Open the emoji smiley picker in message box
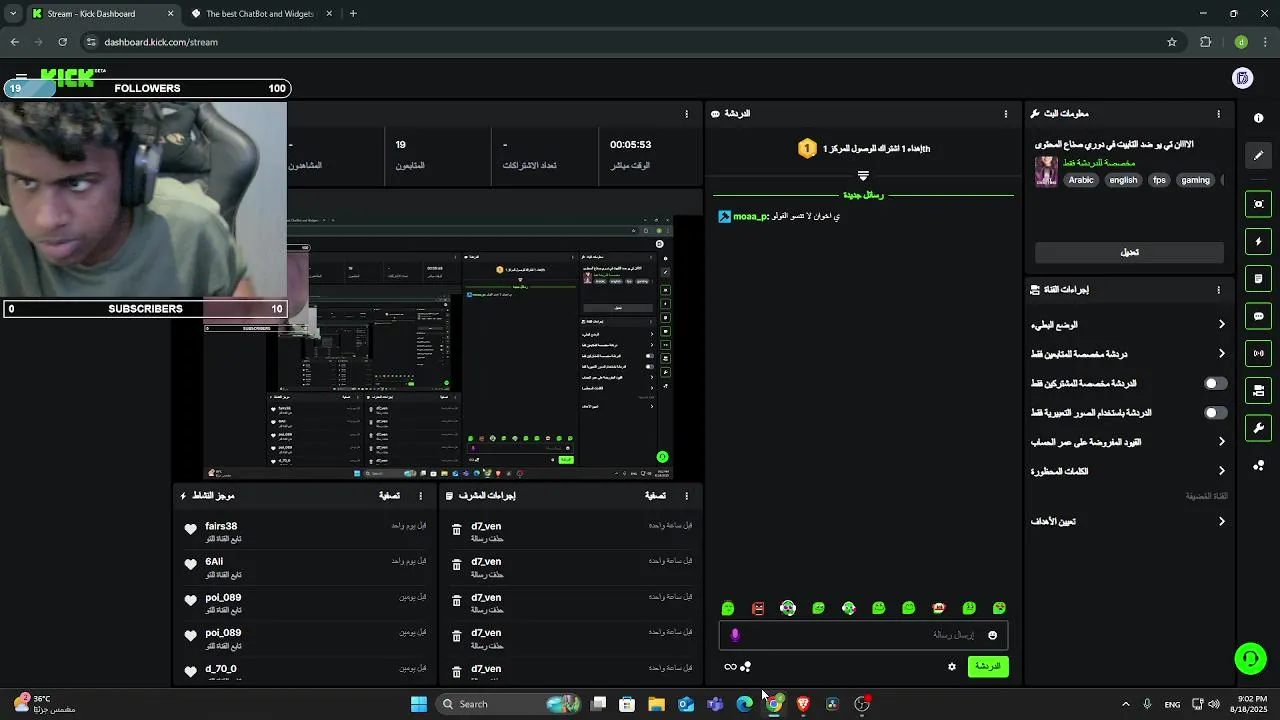1280x720 pixels. [992, 635]
